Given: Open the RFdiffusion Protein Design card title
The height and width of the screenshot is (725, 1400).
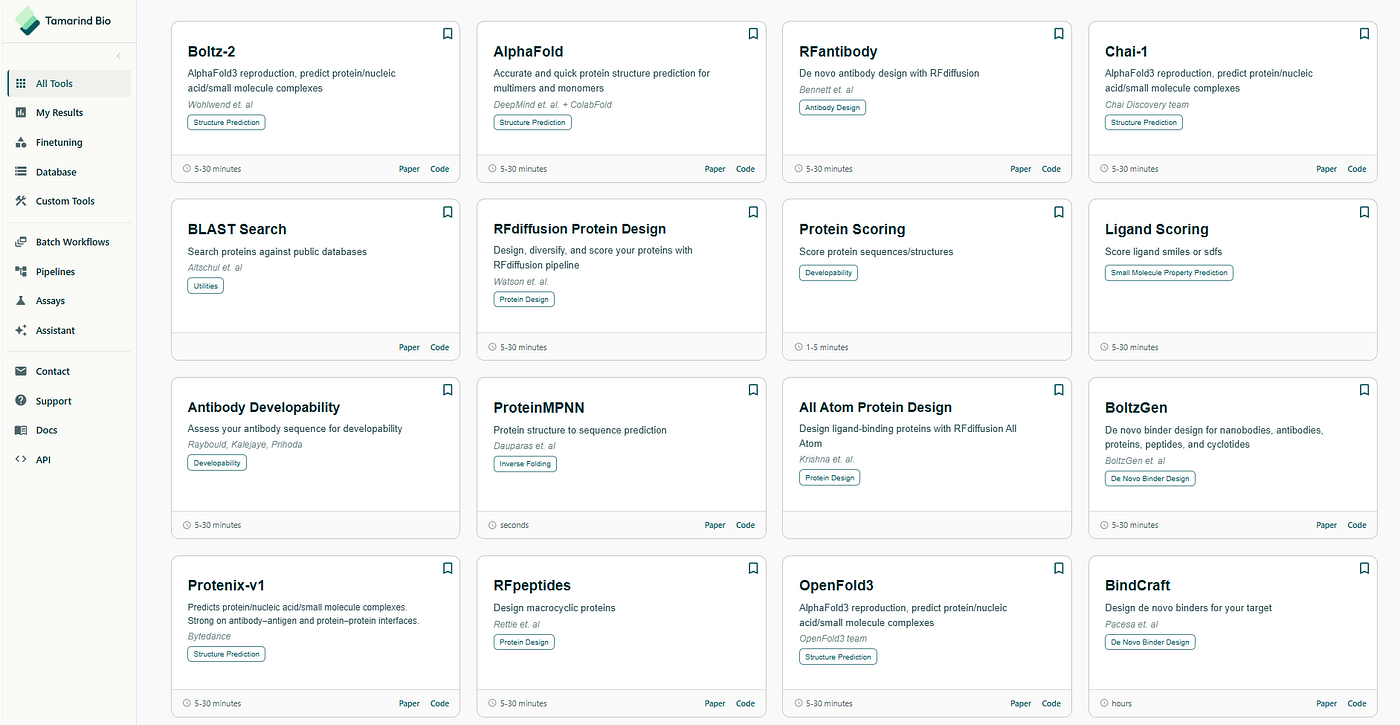Looking at the screenshot, I should (580, 229).
